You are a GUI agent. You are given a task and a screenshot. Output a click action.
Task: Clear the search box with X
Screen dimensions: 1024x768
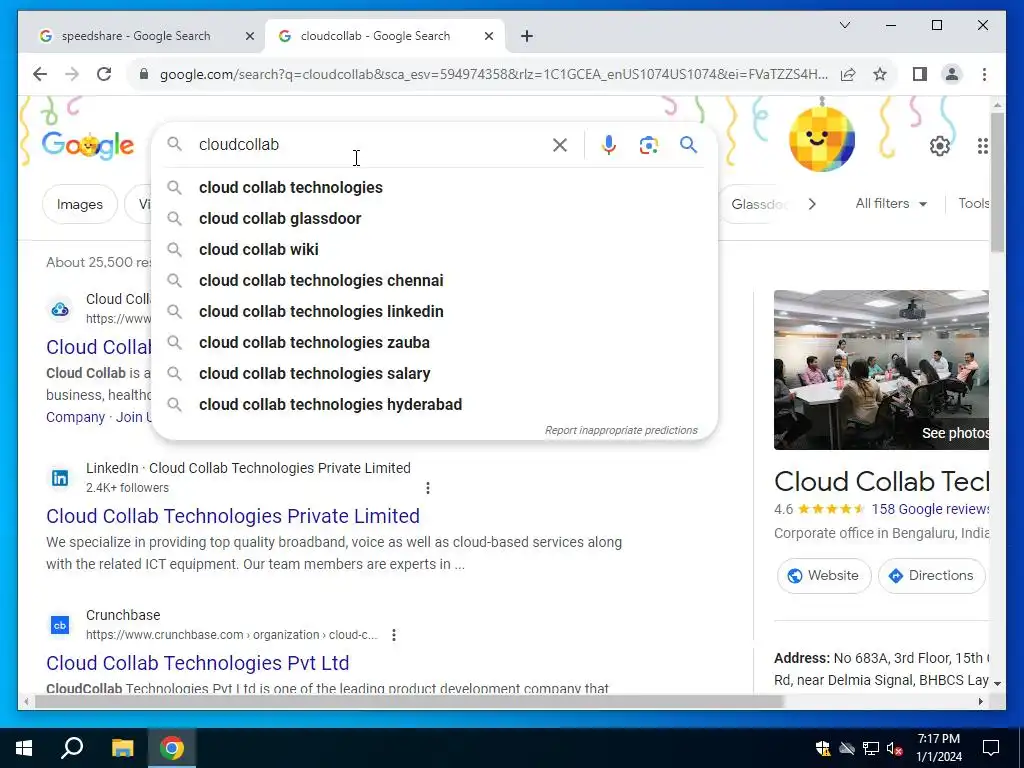coord(560,145)
